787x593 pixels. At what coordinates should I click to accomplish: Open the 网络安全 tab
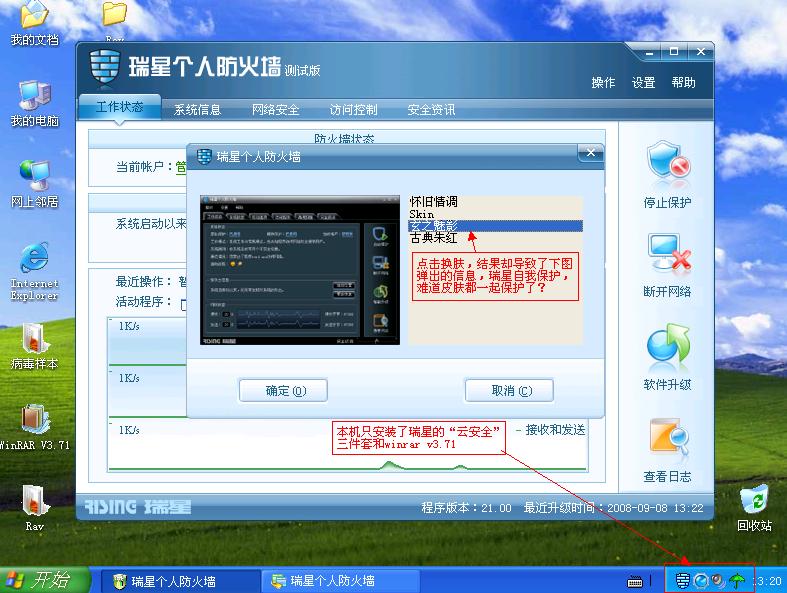[276, 109]
